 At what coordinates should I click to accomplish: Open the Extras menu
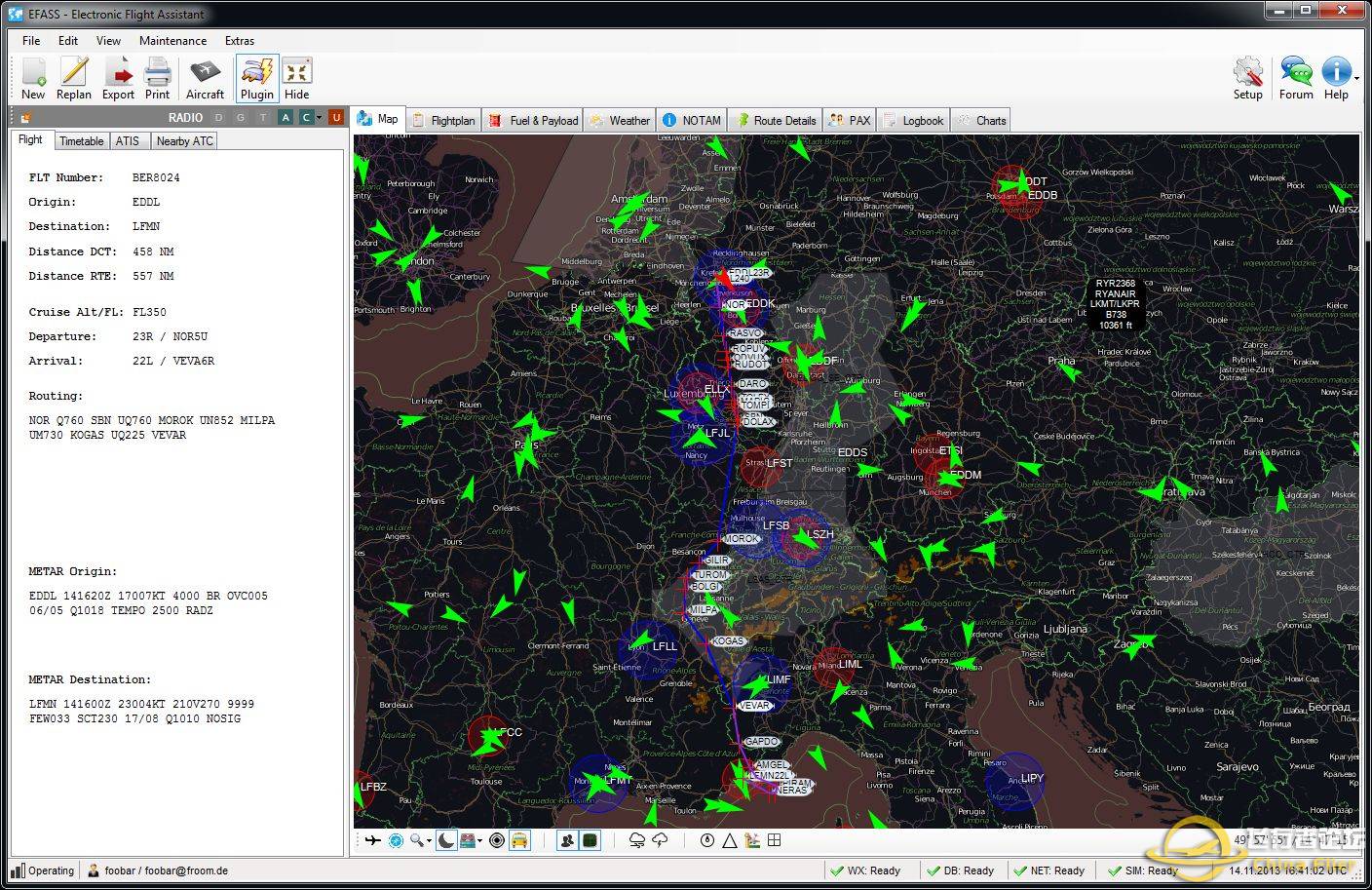coord(240,41)
